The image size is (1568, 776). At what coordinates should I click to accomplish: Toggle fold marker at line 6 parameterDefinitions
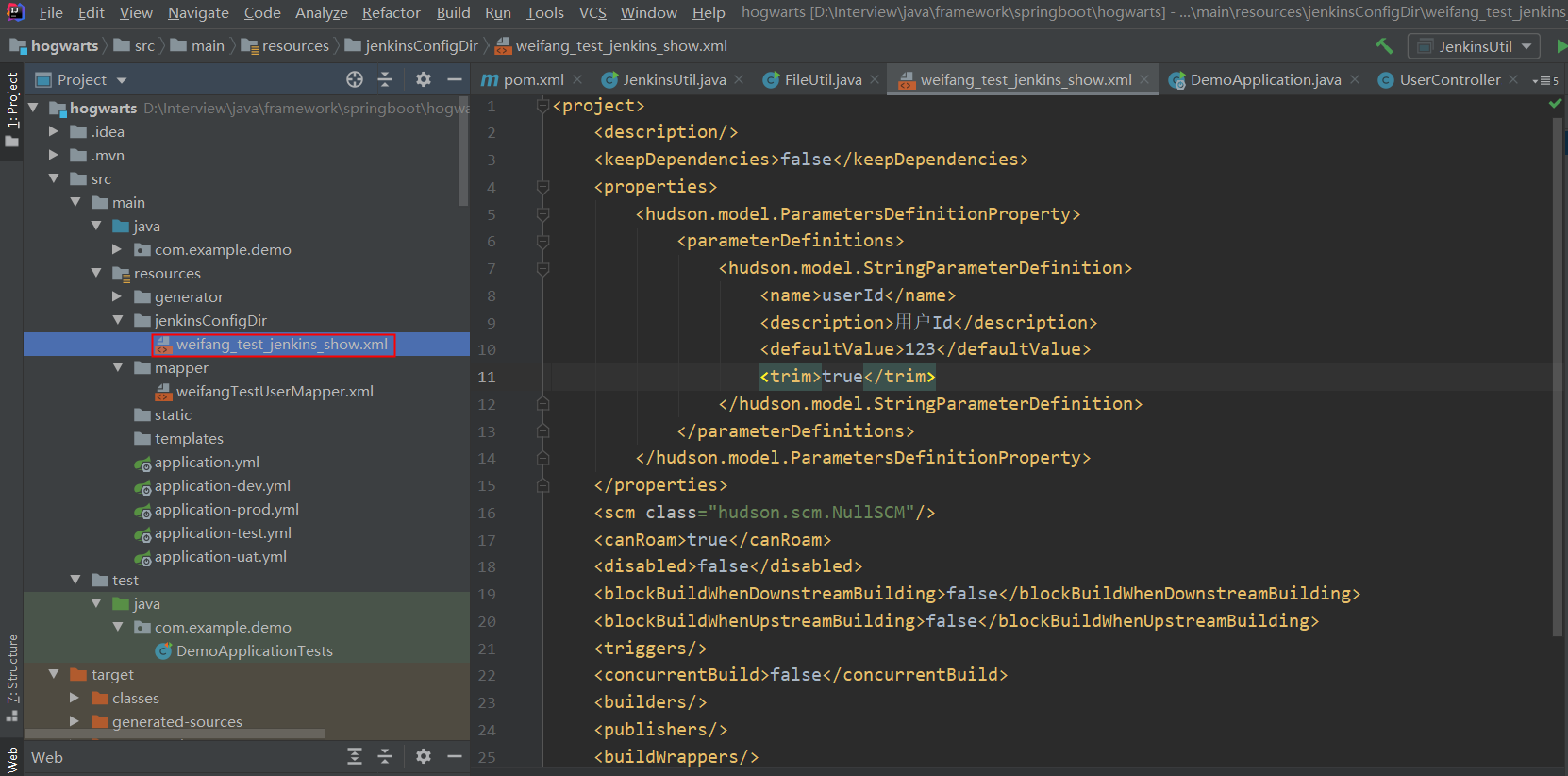point(542,242)
